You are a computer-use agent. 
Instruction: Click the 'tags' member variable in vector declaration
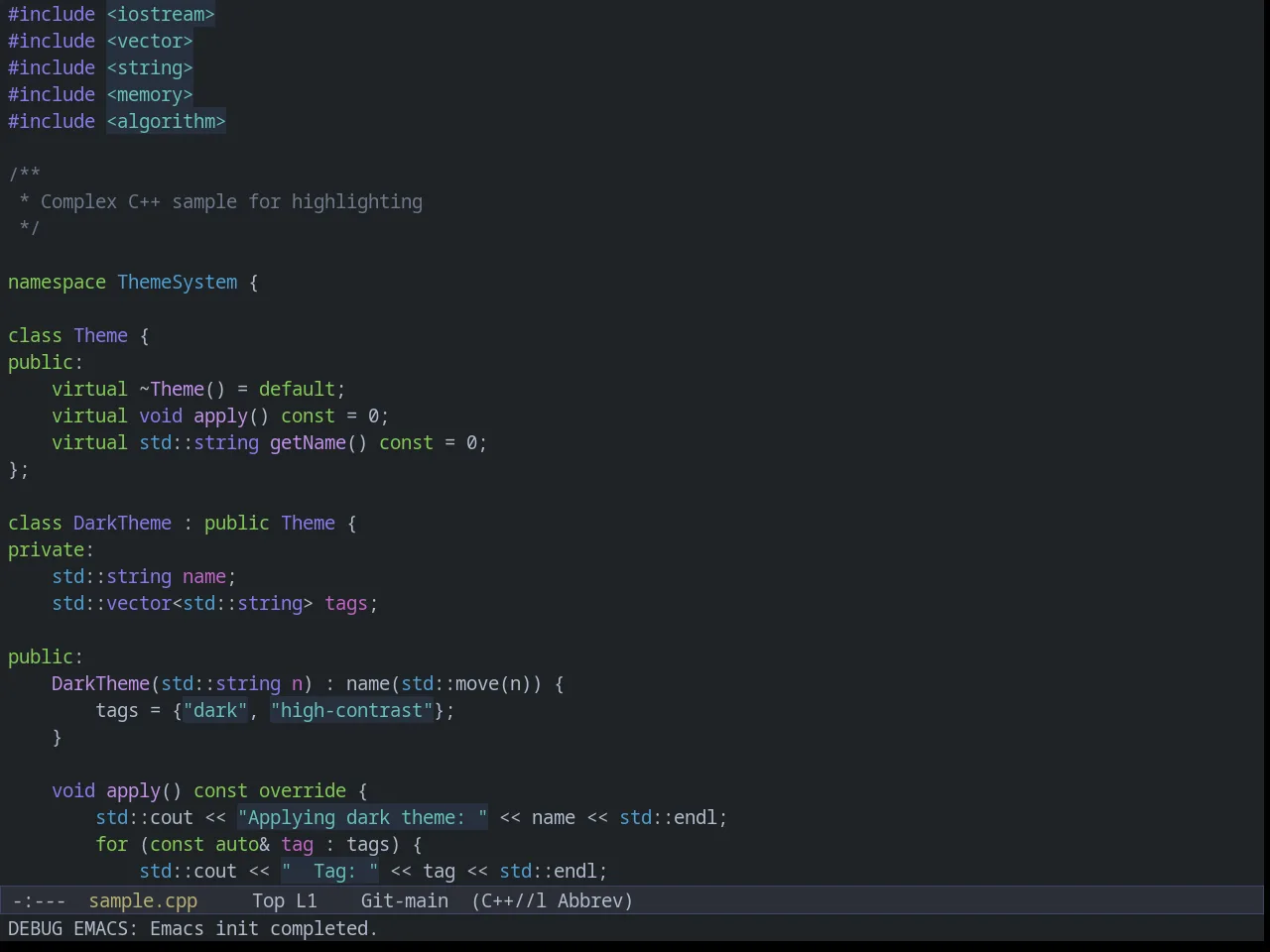[x=346, y=603]
